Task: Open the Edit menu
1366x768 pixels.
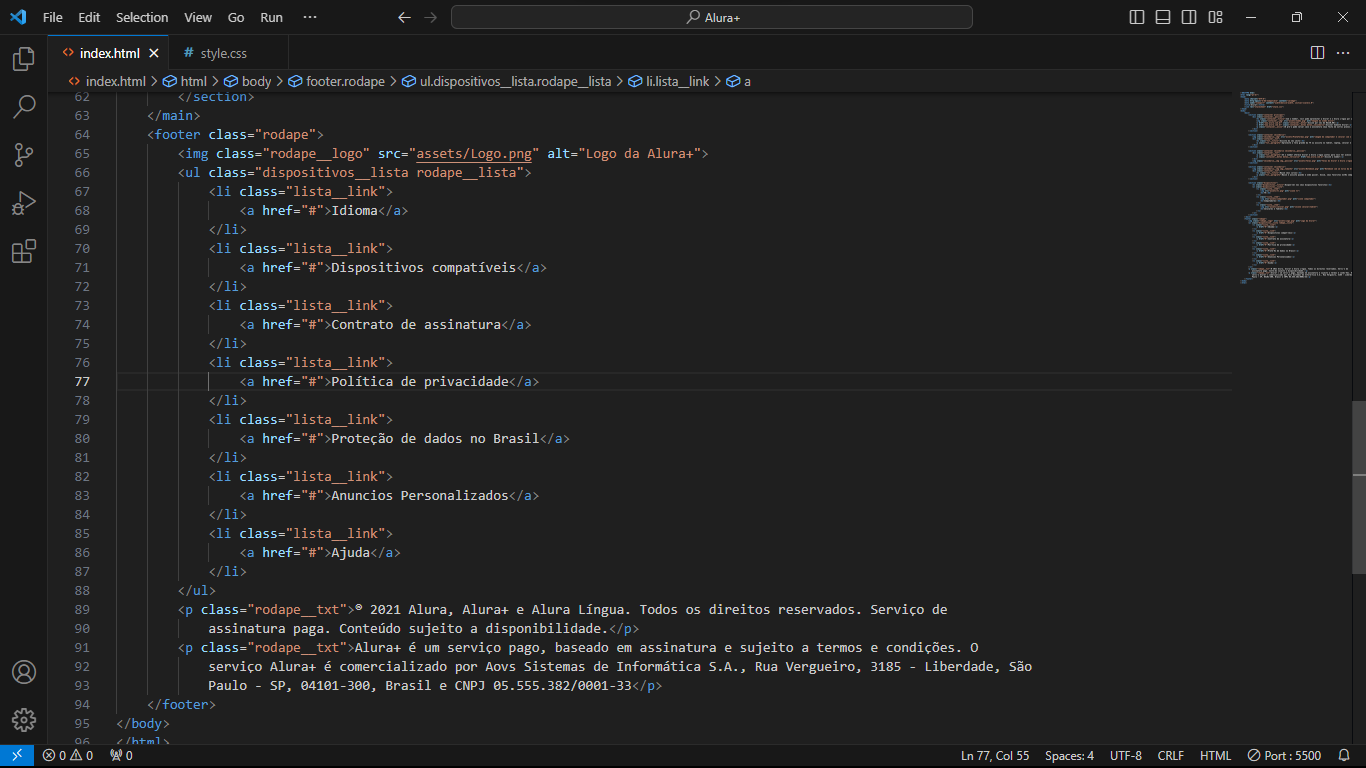Action: point(89,17)
